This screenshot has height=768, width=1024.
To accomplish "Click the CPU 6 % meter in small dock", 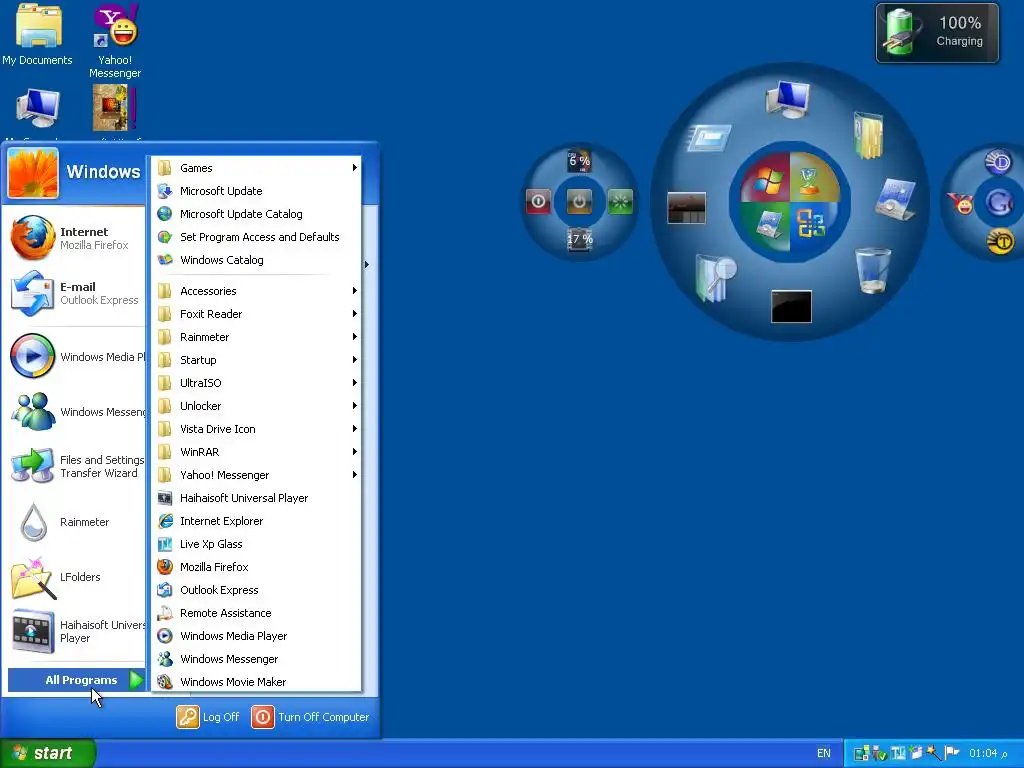I will (579, 161).
